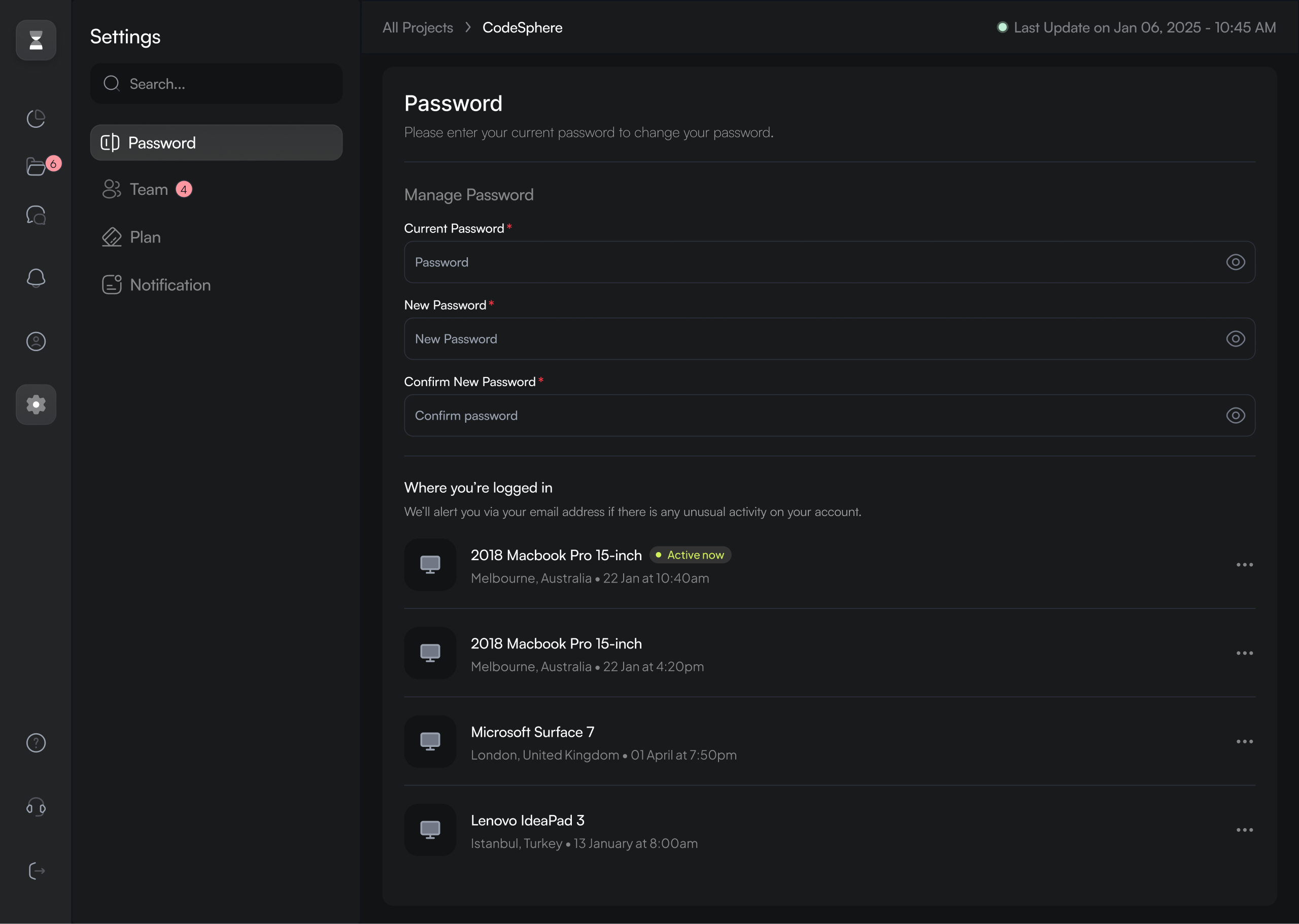Show the Current Password via eye icon
This screenshot has width=1299, height=924.
point(1235,262)
